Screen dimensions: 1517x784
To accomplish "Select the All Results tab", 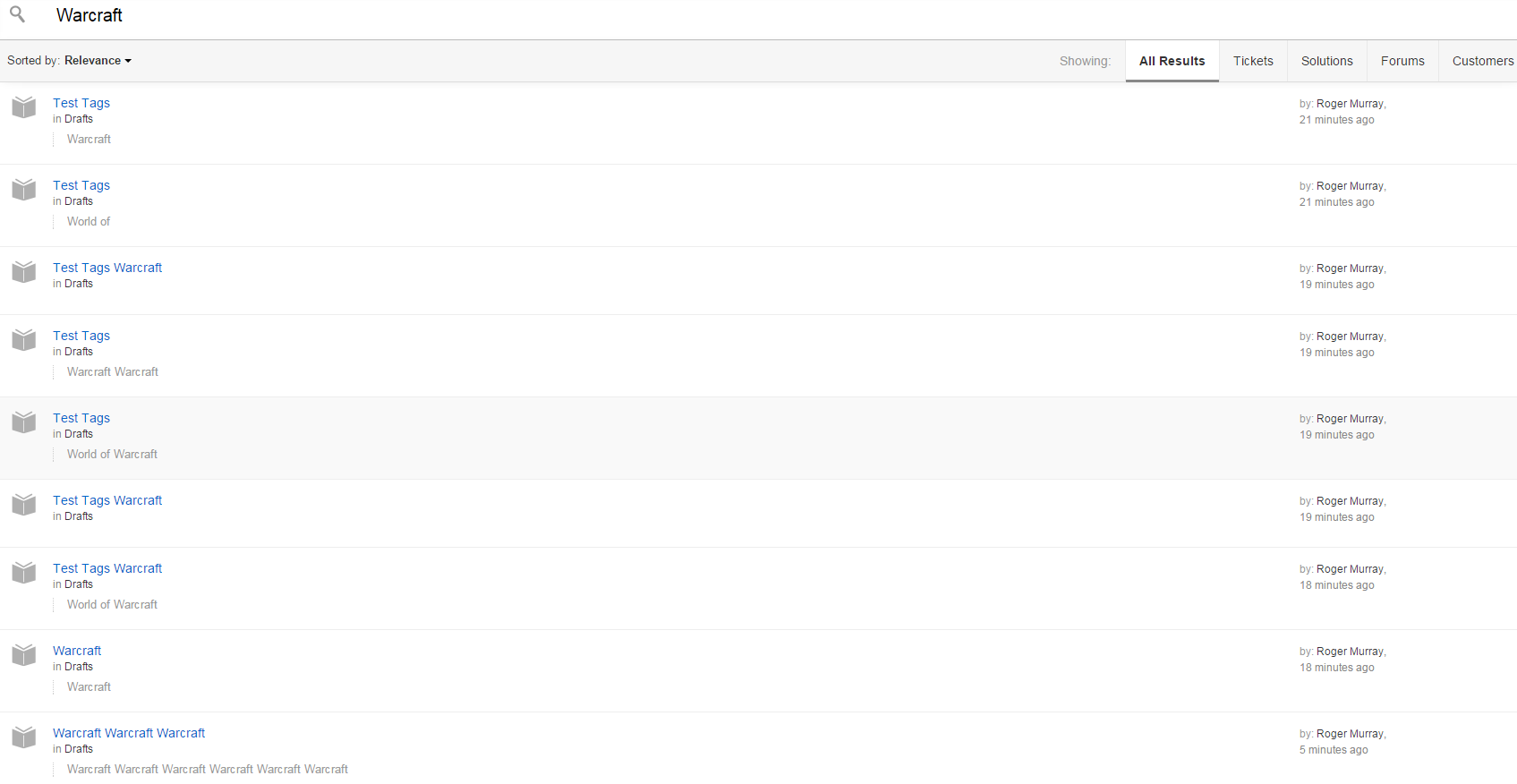I will [x=1172, y=61].
